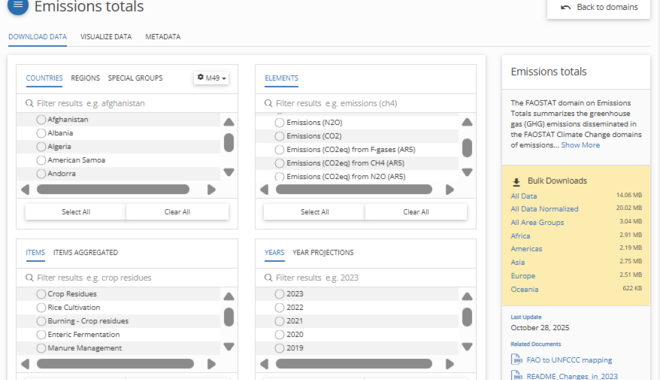The image size is (660, 380).
Task: Select the year 2023 option
Action: 279,294
